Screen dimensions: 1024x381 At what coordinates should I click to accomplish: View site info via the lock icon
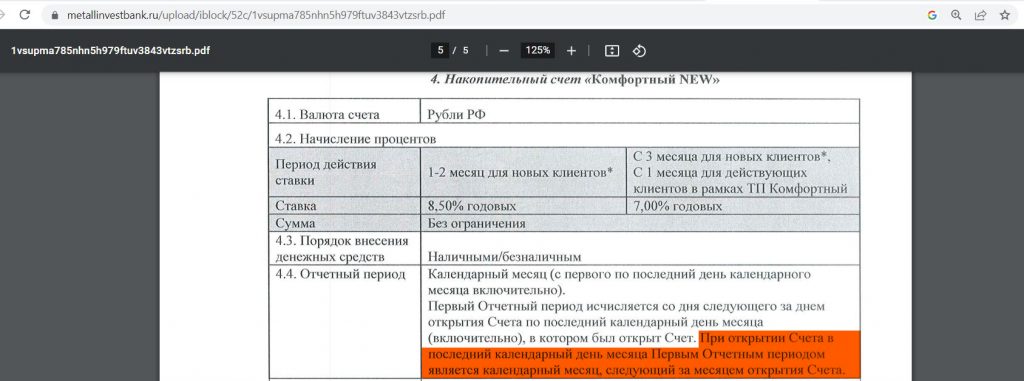[55, 15]
